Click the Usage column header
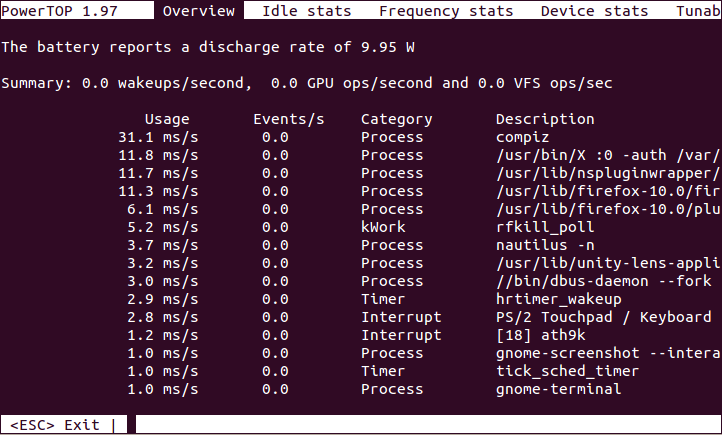 coord(166,119)
